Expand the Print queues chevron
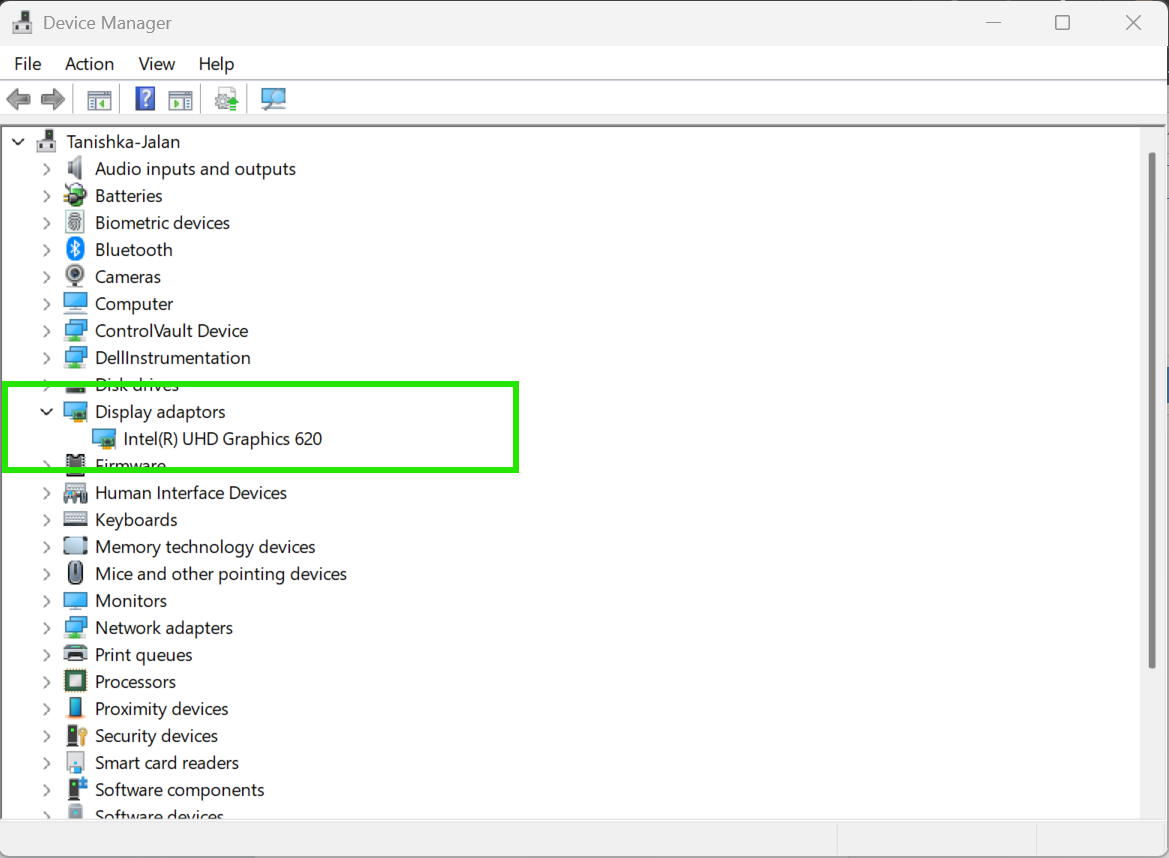Viewport: 1169px width, 858px height. click(x=47, y=655)
